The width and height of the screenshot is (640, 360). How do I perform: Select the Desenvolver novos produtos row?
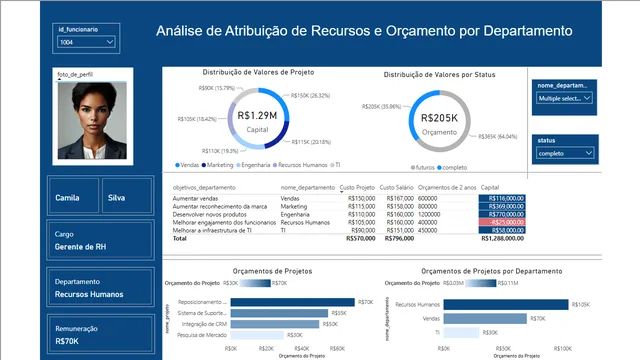[x=349, y=214]
